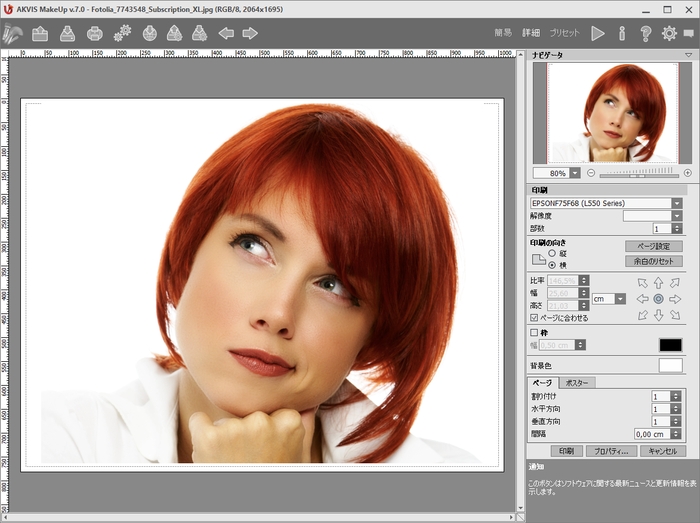Align image to top-left arrow
This screenshot has height=523, width=700.
coord(642,283)
